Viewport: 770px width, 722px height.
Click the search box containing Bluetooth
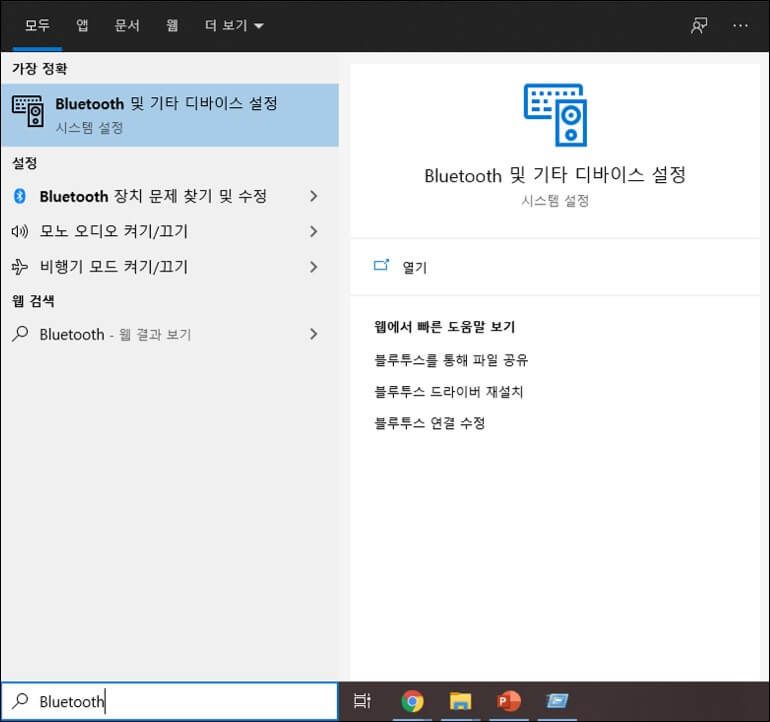coord(170,701)
